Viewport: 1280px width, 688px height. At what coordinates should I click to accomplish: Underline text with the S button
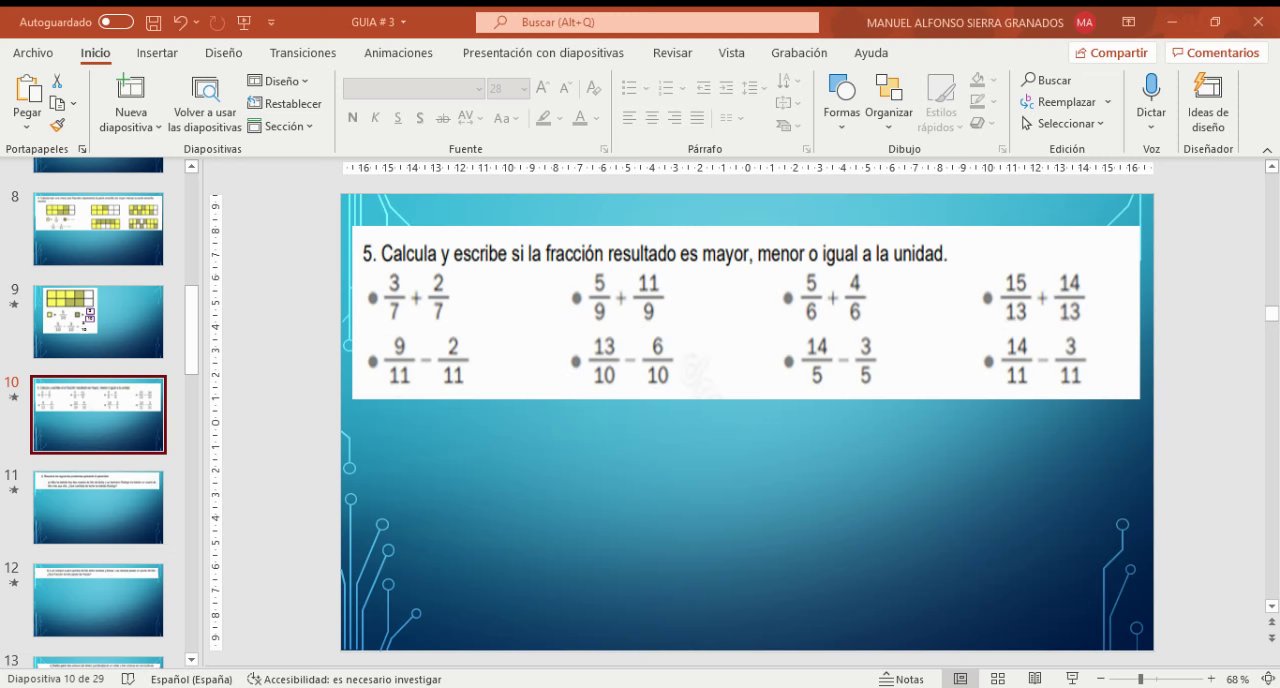point(397,118)
